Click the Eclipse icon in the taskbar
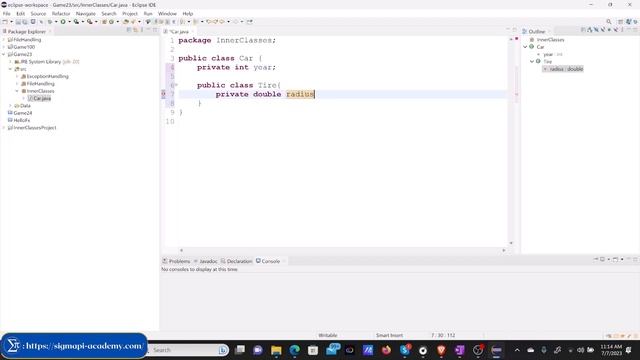 [x=496, y=350]
